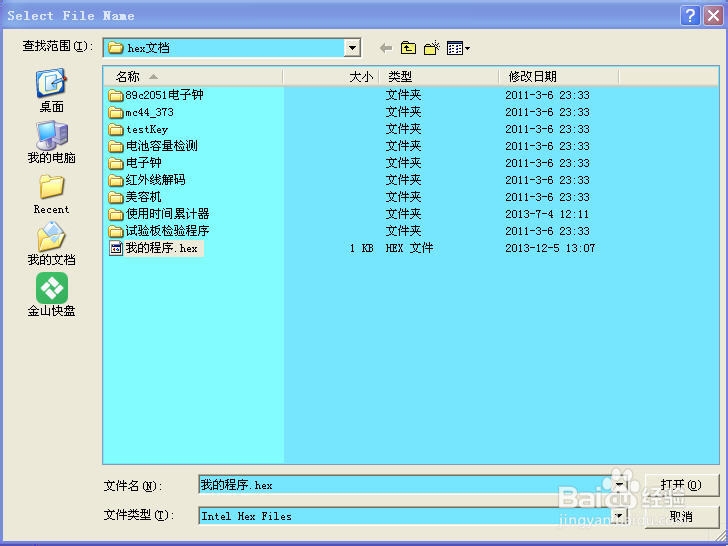This screenshot has height=546, width=728.
Task: Click the 89c2051电子钟 folder icon
Action: (x=116, y=96)
